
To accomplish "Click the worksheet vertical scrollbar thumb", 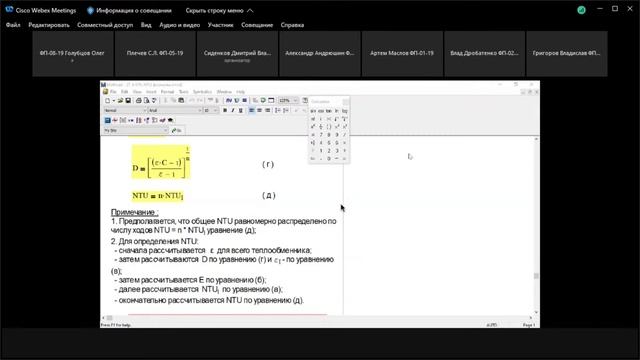I will pyautogui.click(x=536, y=276).
